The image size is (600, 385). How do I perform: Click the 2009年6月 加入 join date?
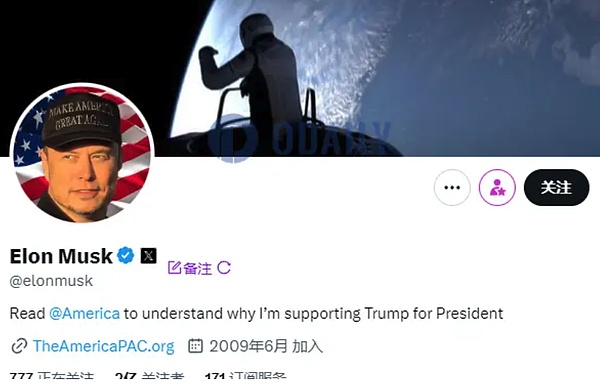pyautogui.click(x=266, y=346)
